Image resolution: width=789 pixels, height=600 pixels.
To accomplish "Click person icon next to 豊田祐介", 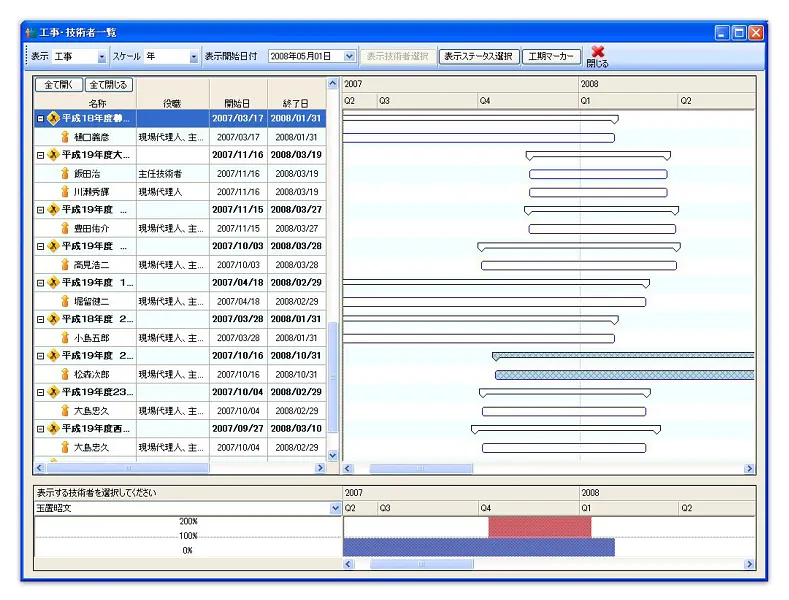I will click(65, 228).
